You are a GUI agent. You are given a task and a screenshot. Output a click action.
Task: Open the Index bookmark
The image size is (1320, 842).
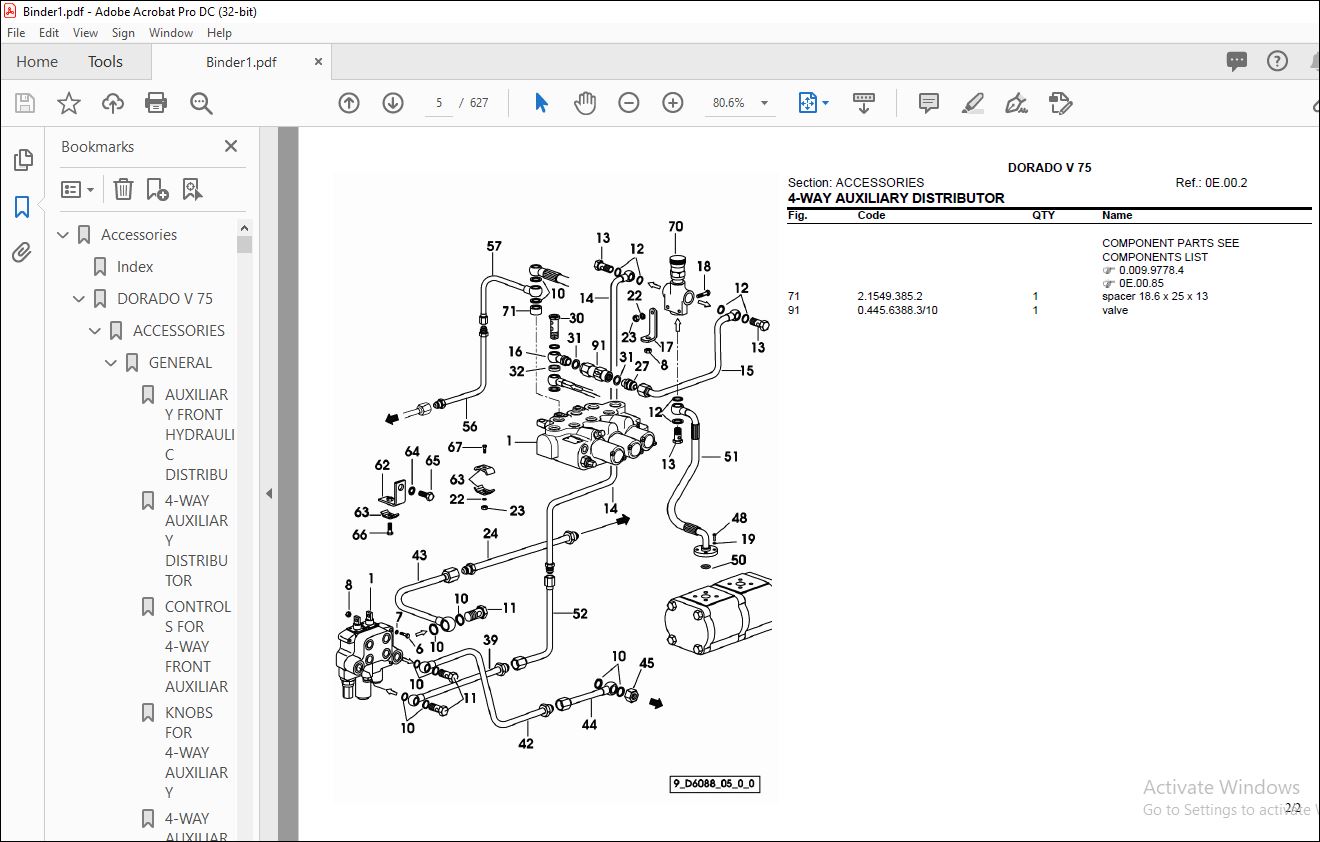click(135, 267)
